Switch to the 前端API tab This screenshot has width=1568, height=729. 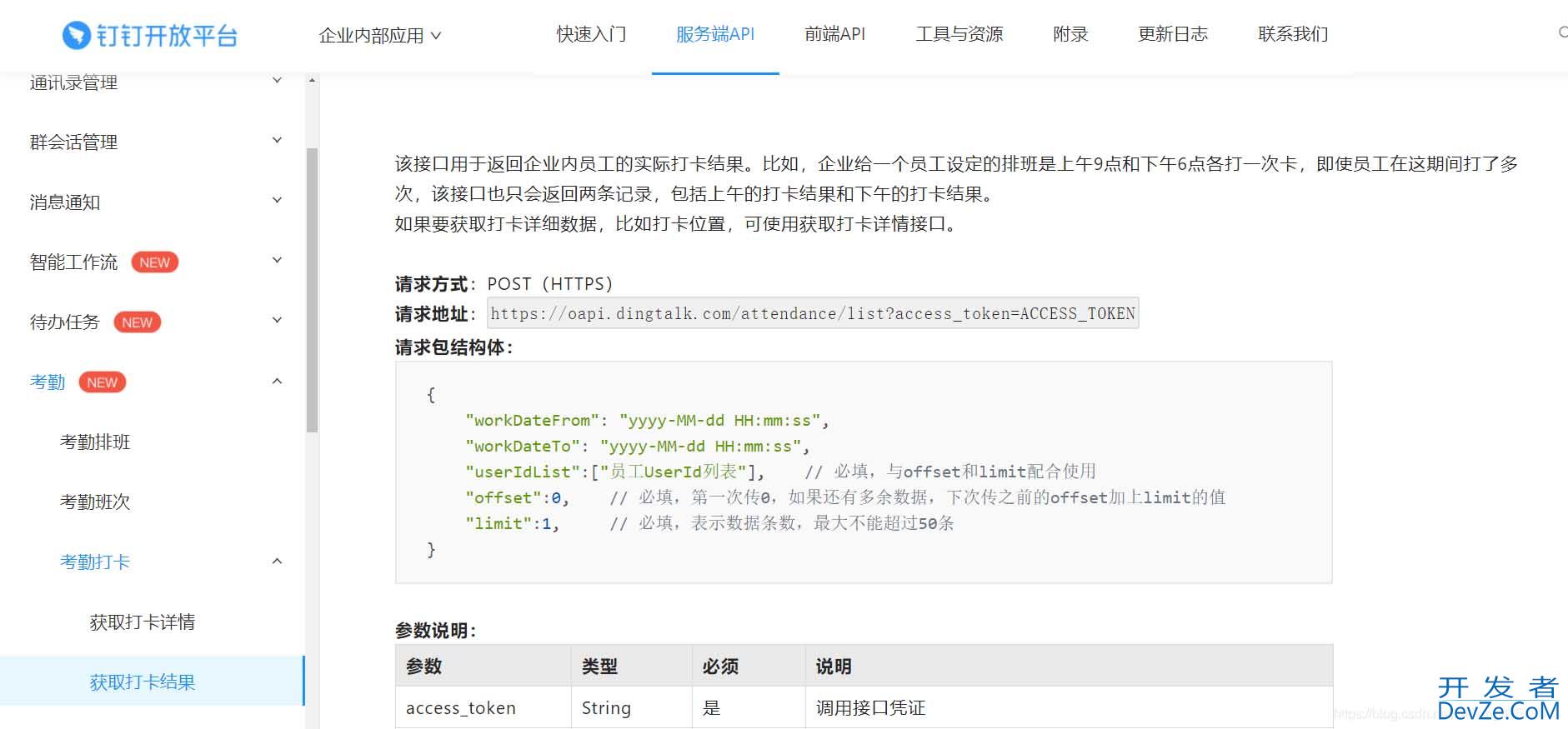834,34
